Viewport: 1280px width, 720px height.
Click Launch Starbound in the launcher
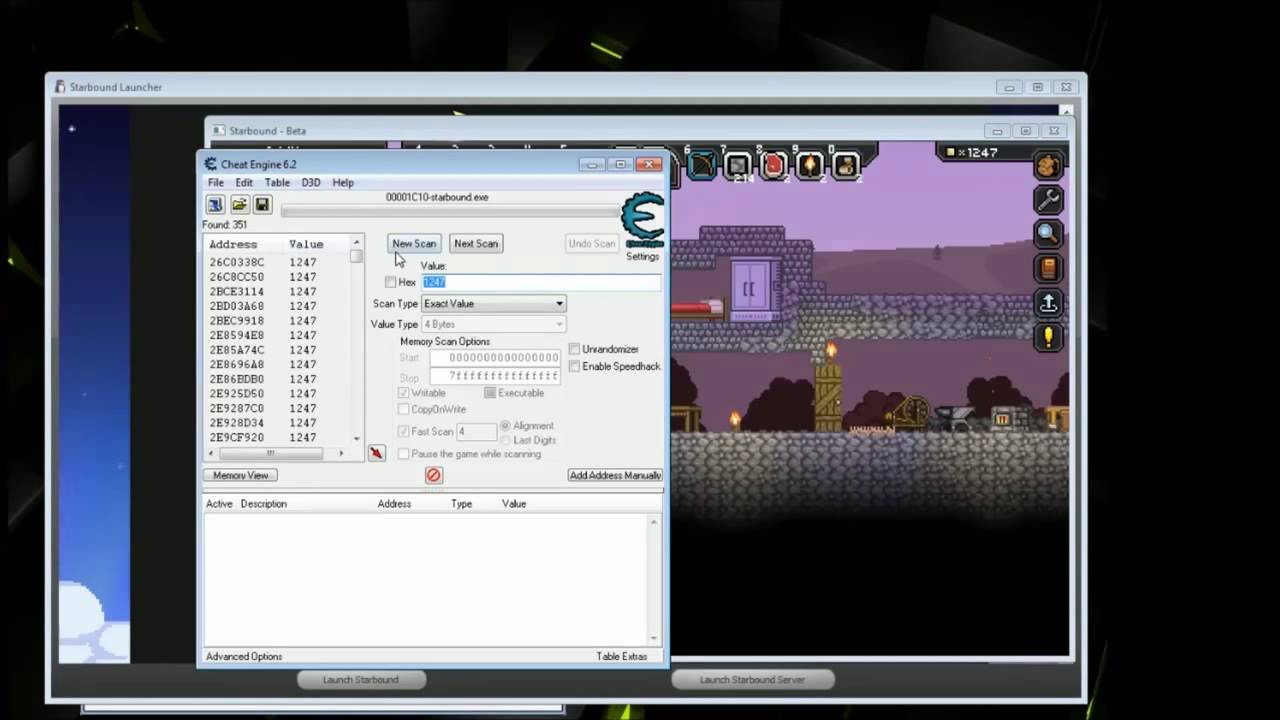tap(361, 680)
